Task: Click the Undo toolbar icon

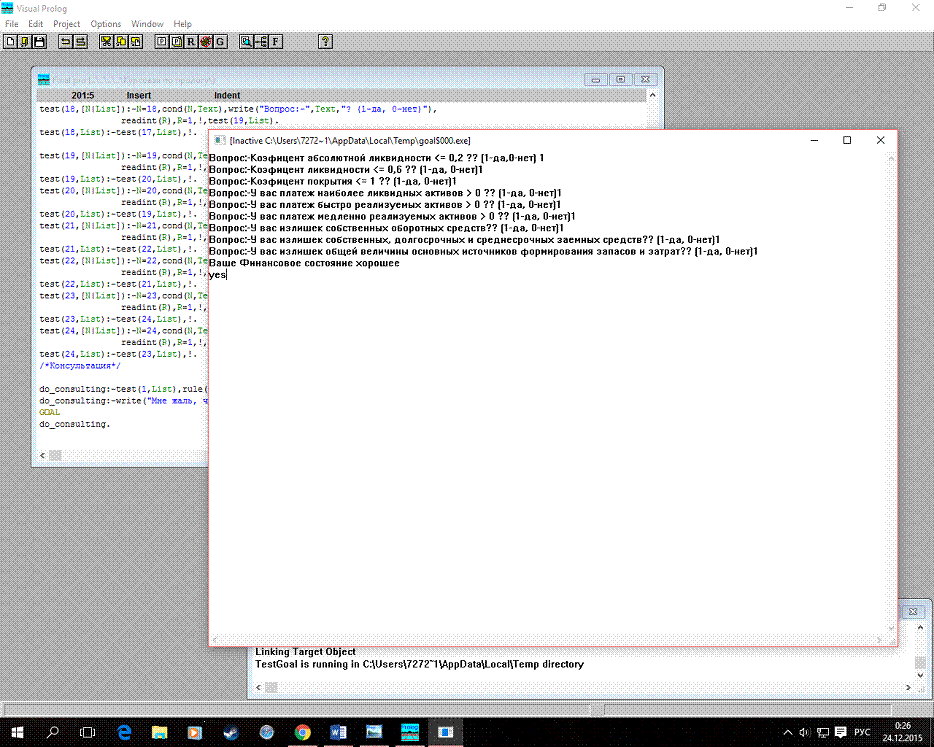Action: tap(65, 42)
